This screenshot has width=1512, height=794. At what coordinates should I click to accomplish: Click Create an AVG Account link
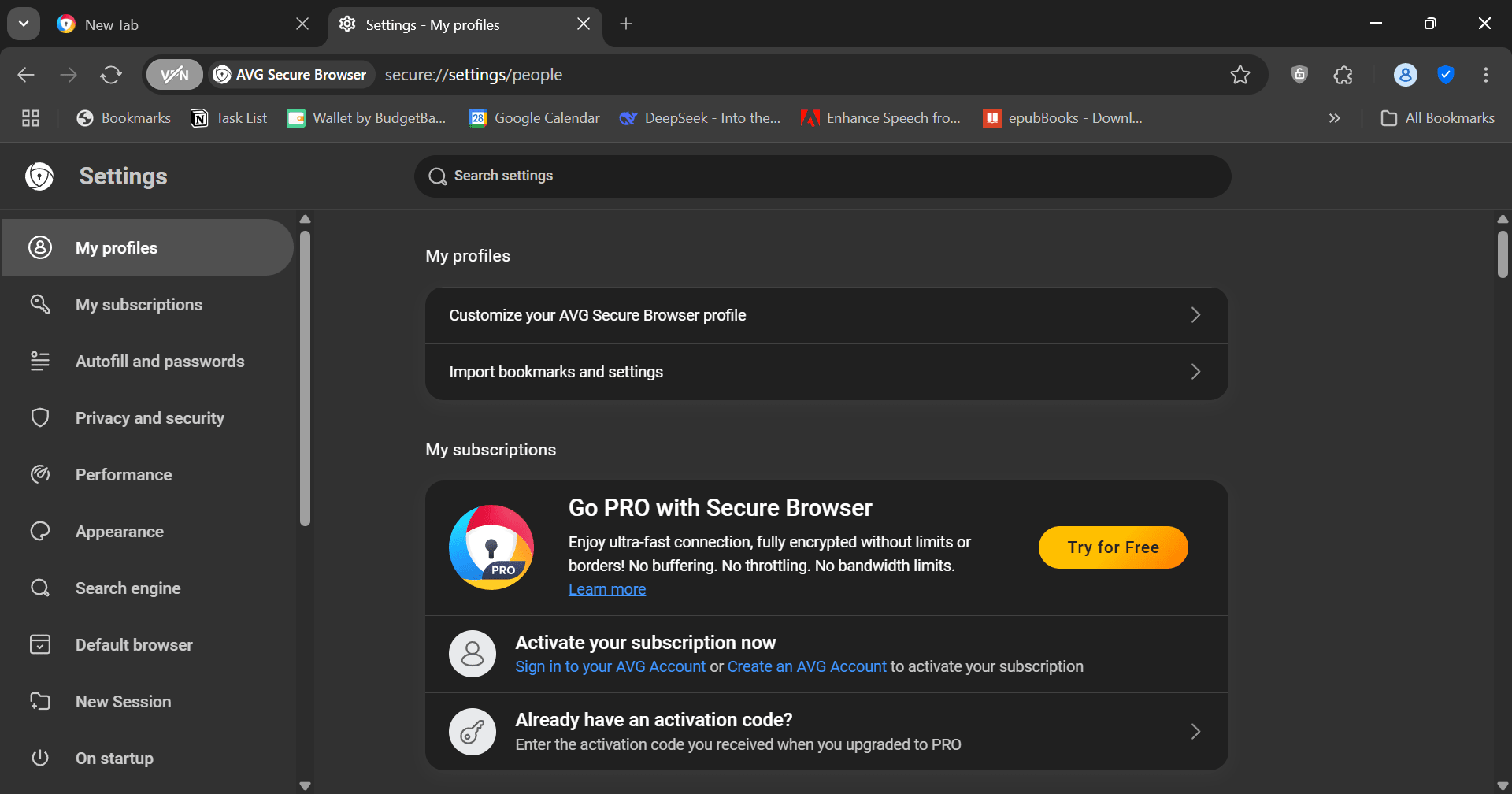[806, 666]
